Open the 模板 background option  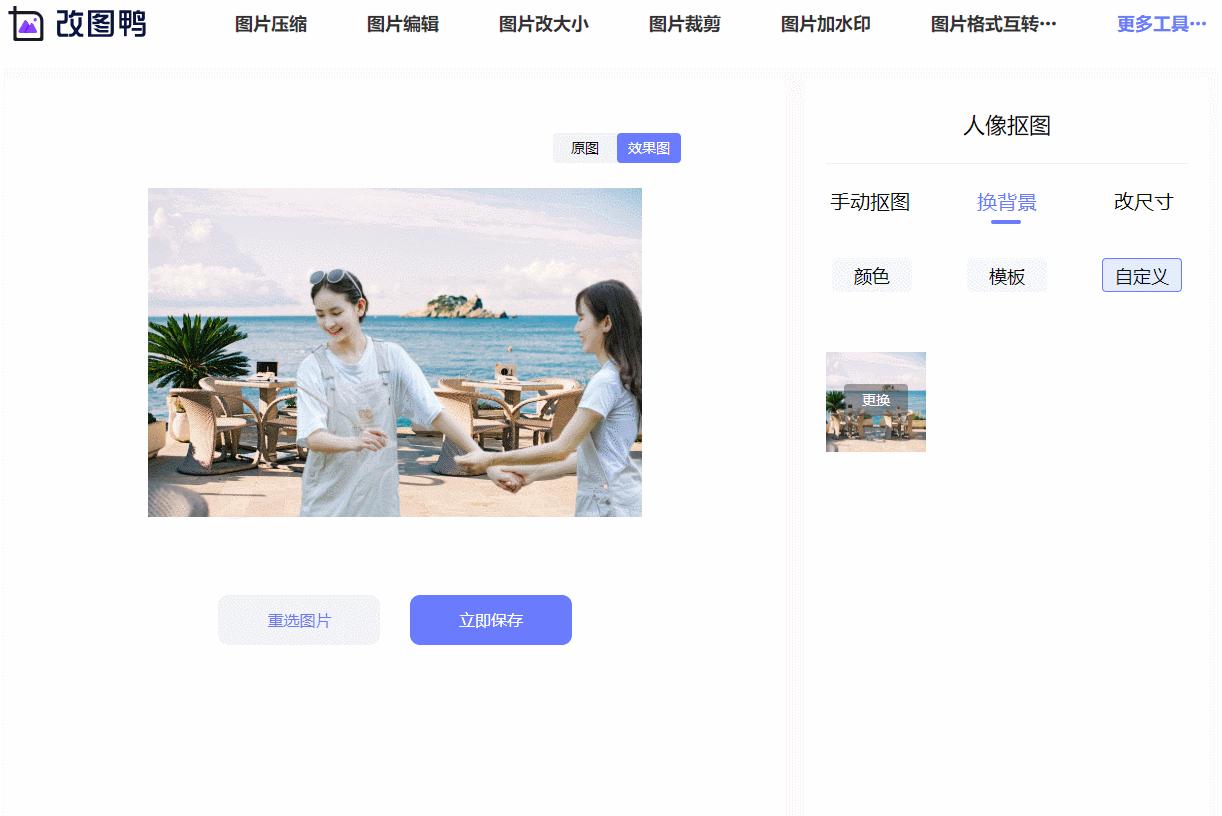pyautogui.click(x=1006, y=275)
